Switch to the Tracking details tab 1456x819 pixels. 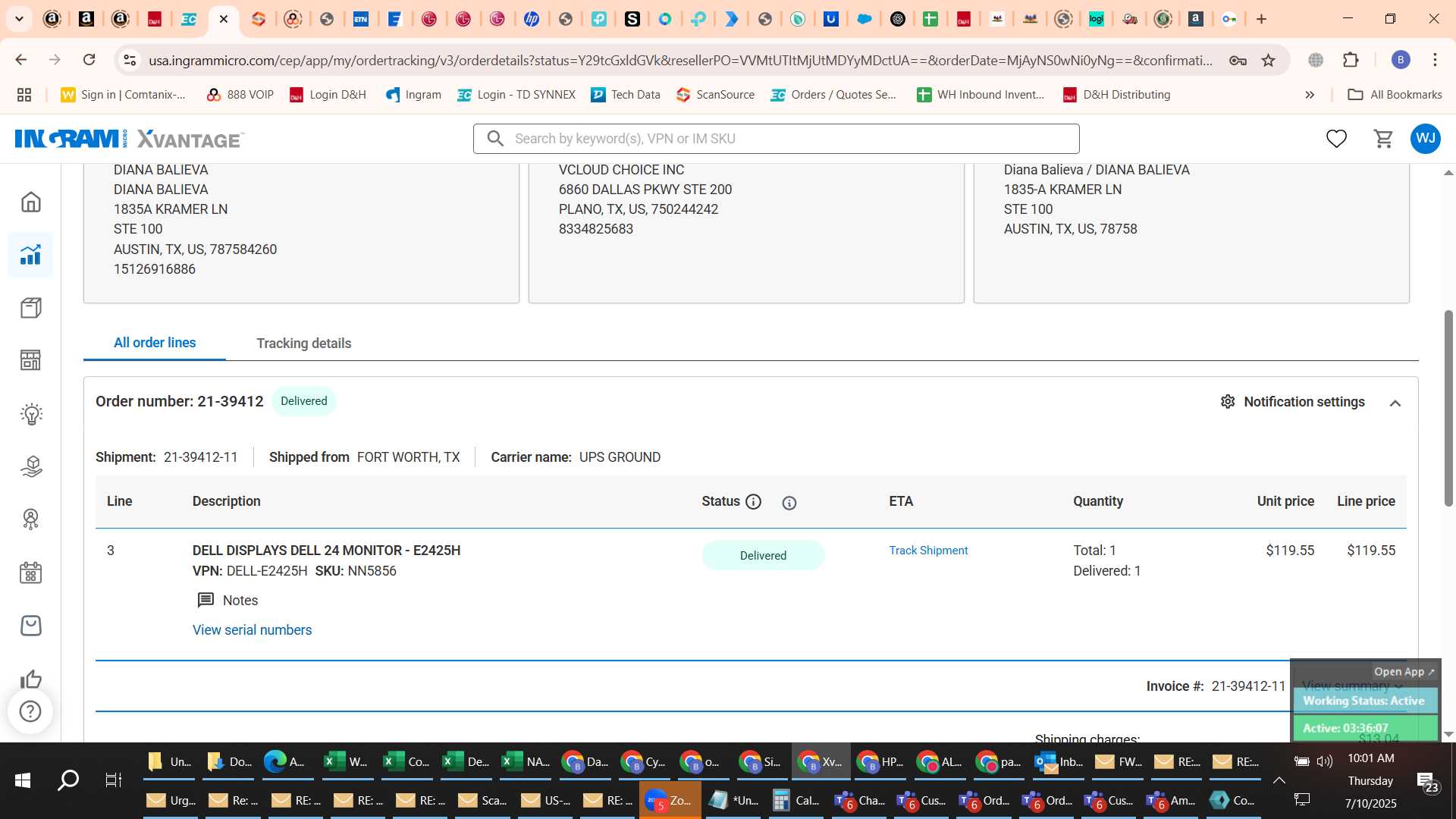coord(303,344)
